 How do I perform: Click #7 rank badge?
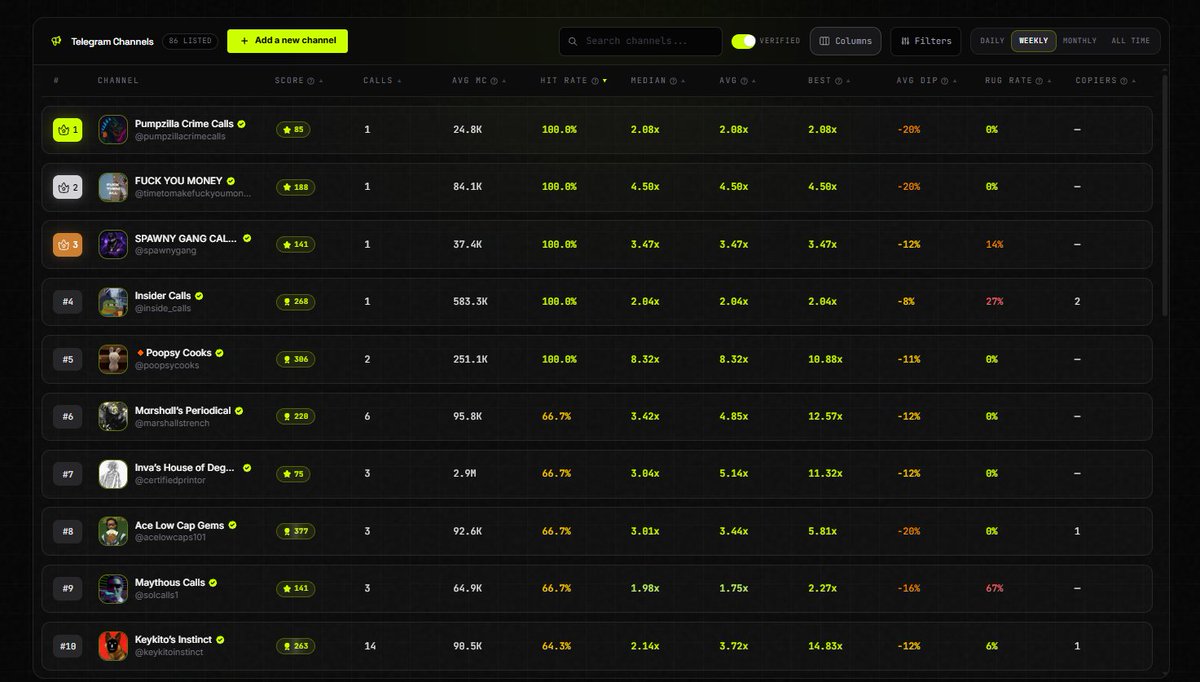tap(68, 474)
